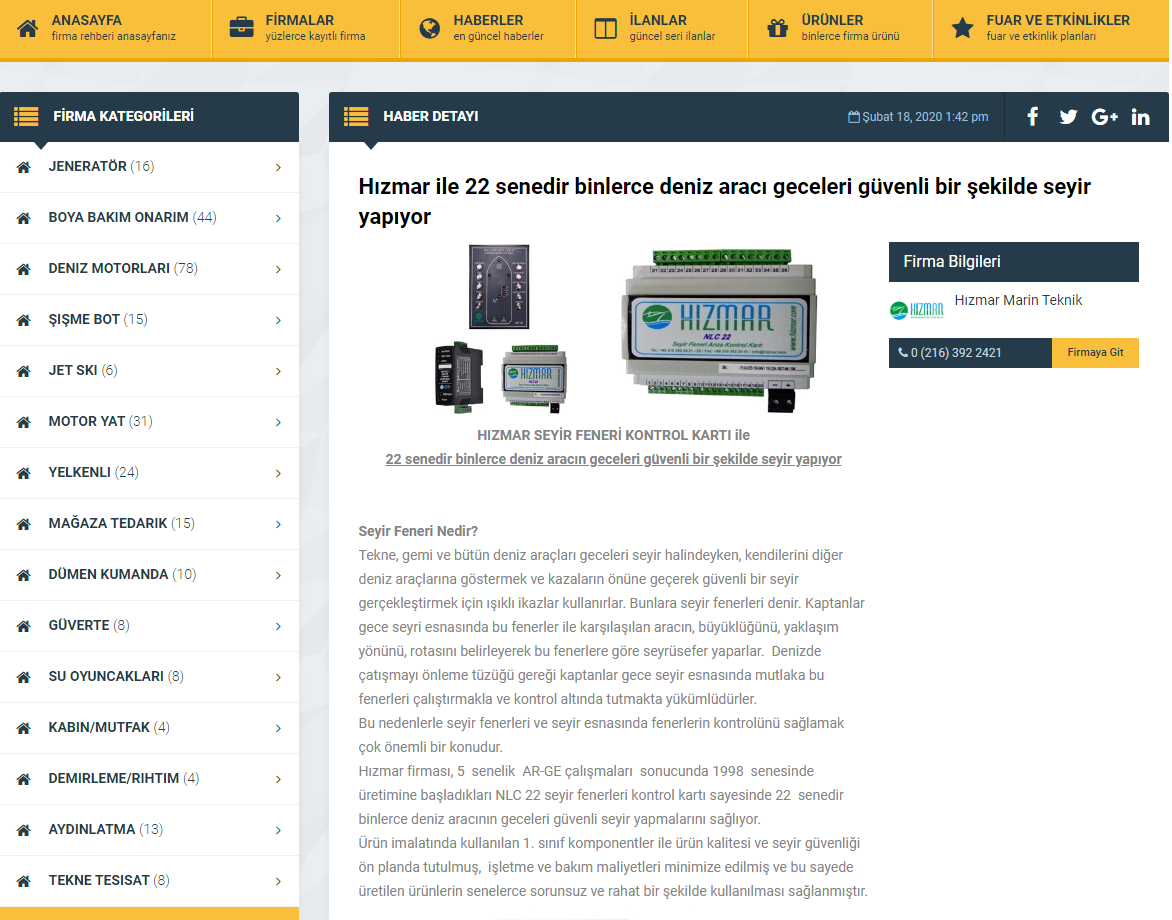Expand the DENIZ MOTORLARI chevron
This screenshot has width=1172, height=920.
278,269
